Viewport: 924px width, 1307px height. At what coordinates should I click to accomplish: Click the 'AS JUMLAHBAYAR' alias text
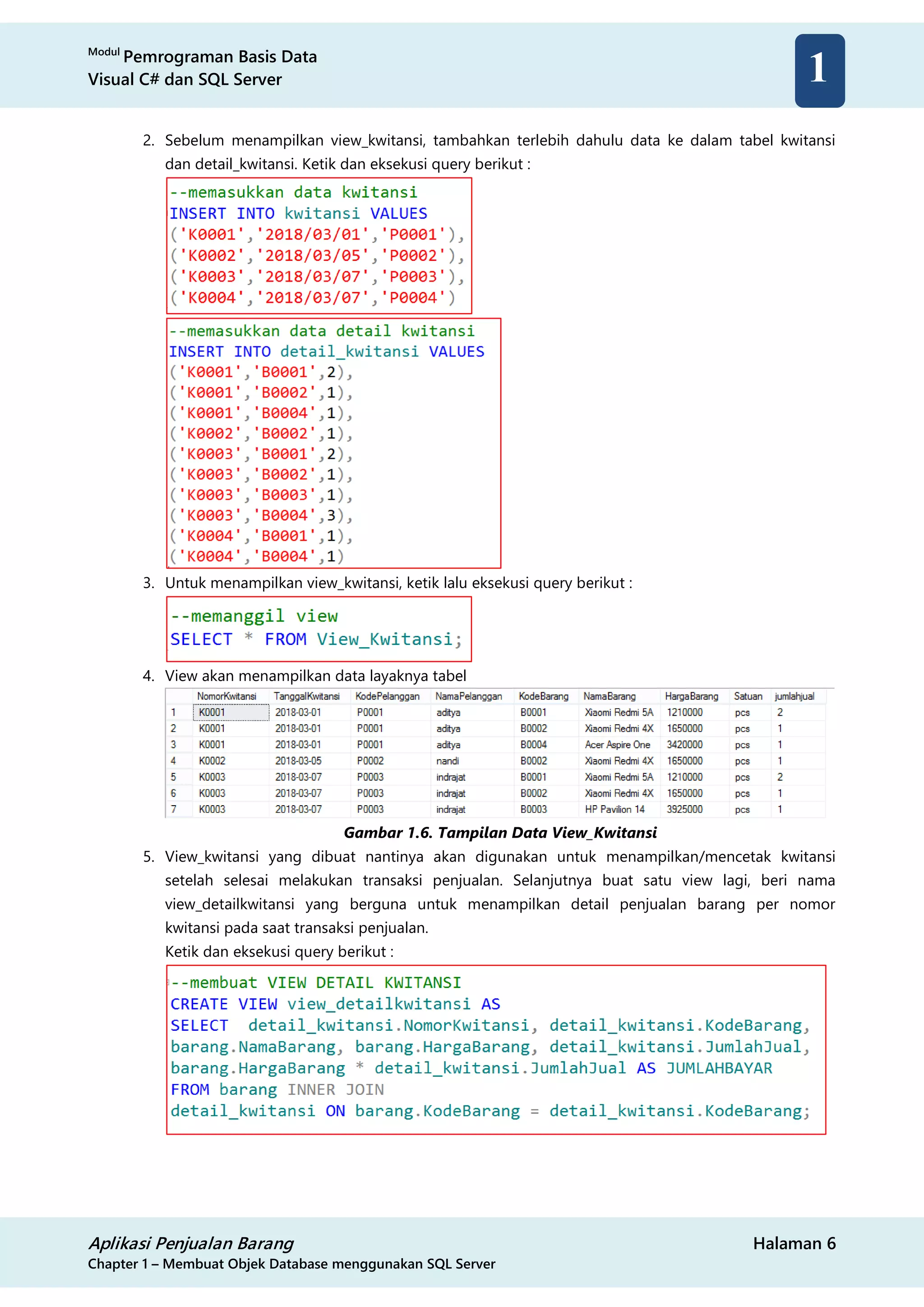(704, 1068)
